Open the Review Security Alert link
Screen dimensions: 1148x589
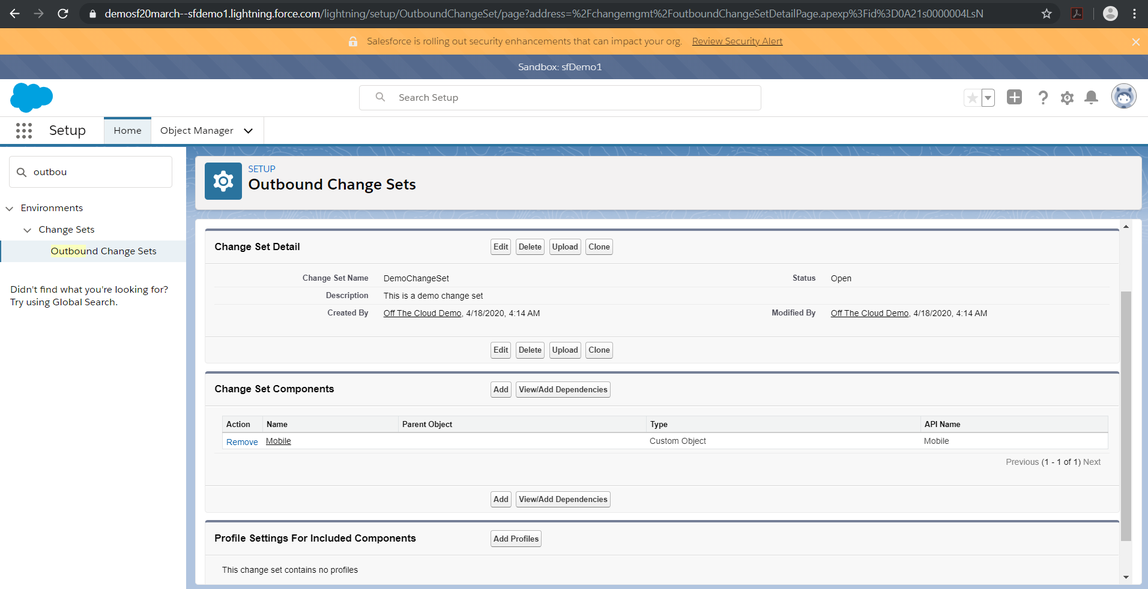pyautogui.click(x=737, y=42)
